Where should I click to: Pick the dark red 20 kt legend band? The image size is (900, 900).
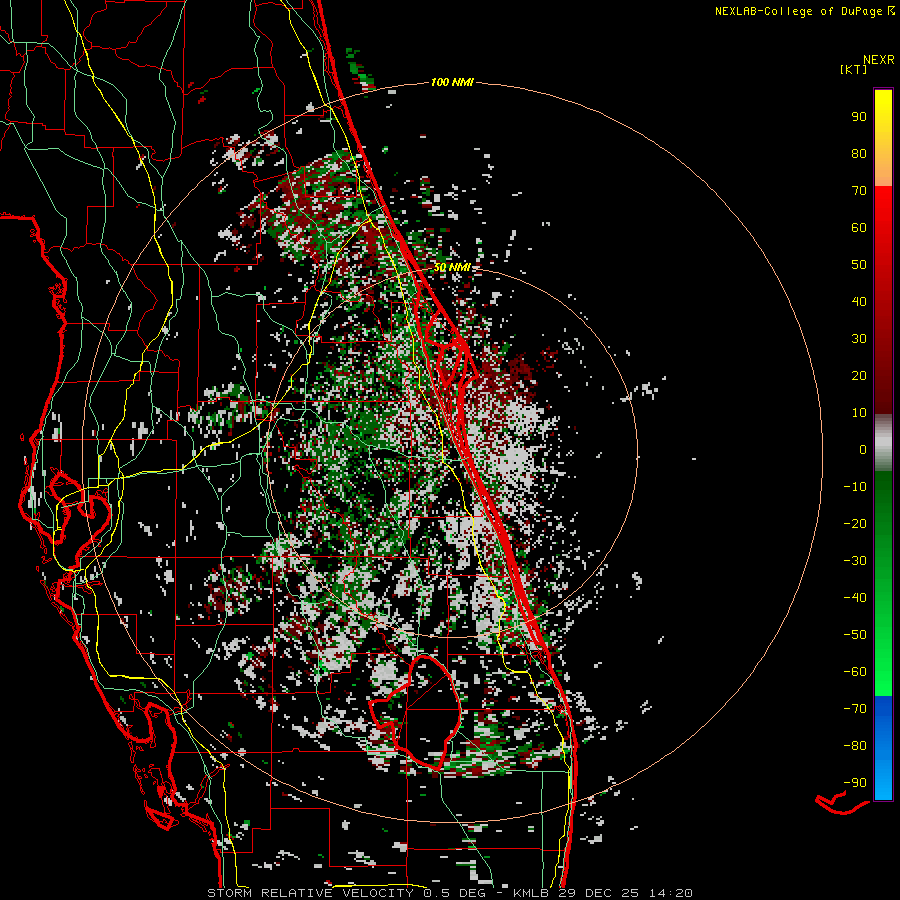(x=883, y=375)
